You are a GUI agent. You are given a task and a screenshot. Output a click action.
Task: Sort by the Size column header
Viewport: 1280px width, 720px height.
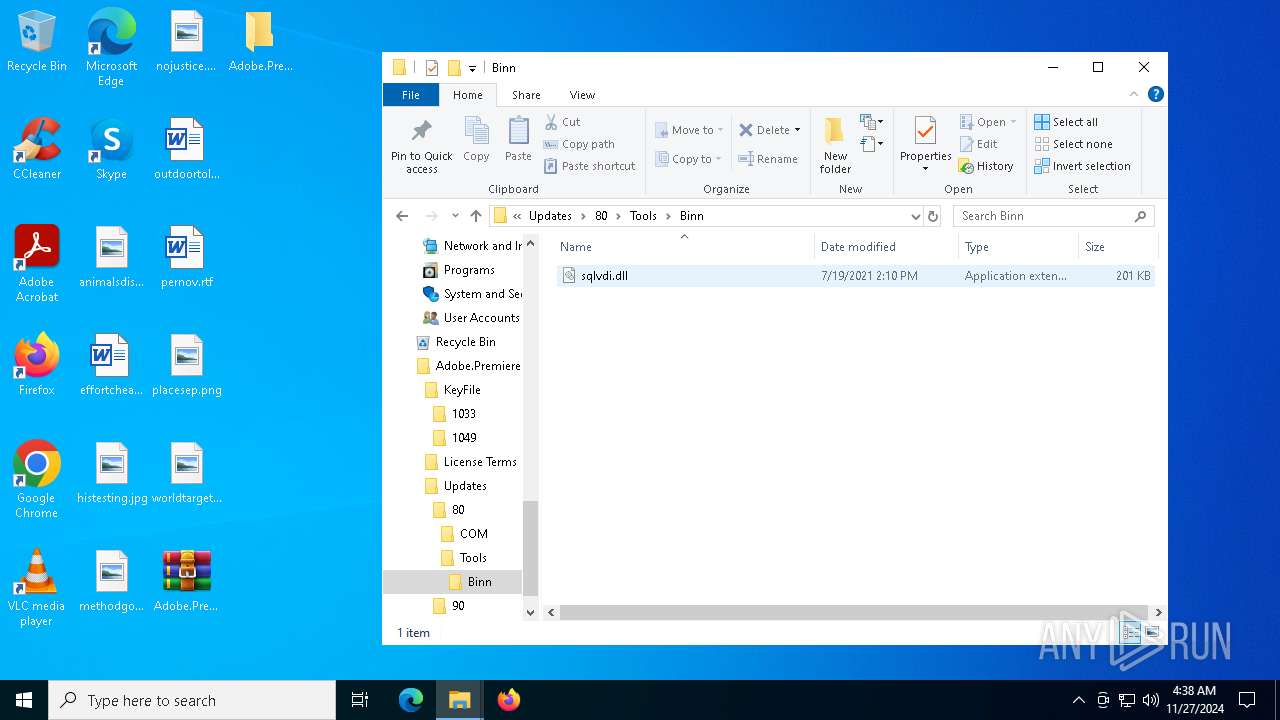(1117, 247)
